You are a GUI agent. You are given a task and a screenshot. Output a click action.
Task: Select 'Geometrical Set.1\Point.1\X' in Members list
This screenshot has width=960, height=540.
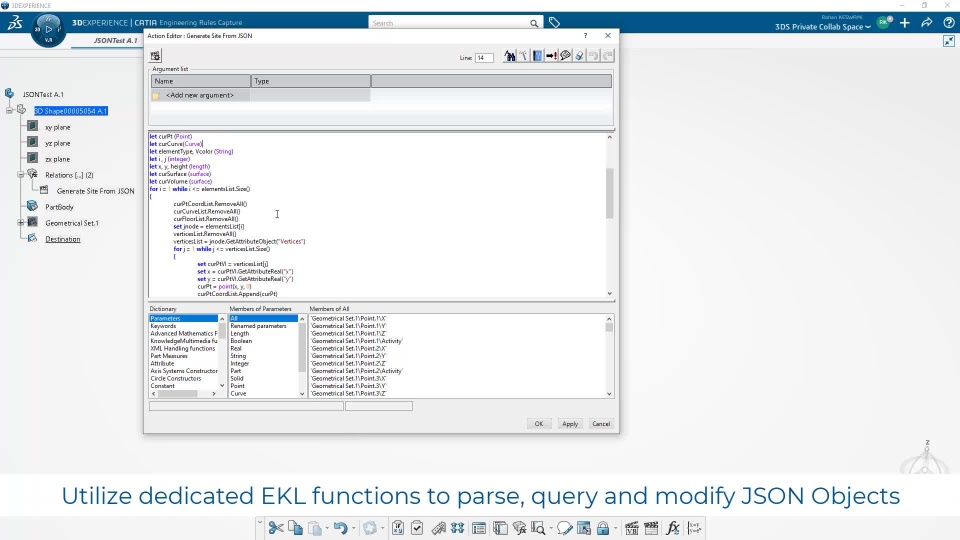click(x=348, y=318)
